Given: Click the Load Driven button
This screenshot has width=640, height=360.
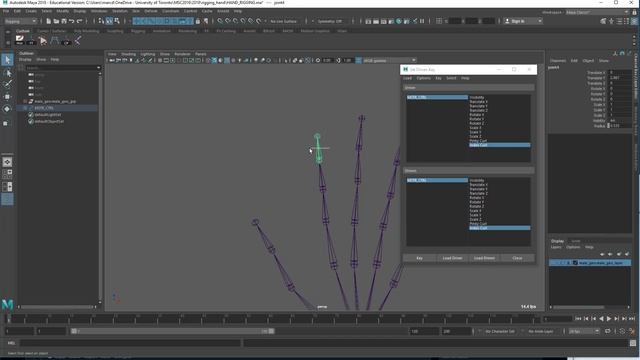Looking at the screenshot, I should click(484, 258).
